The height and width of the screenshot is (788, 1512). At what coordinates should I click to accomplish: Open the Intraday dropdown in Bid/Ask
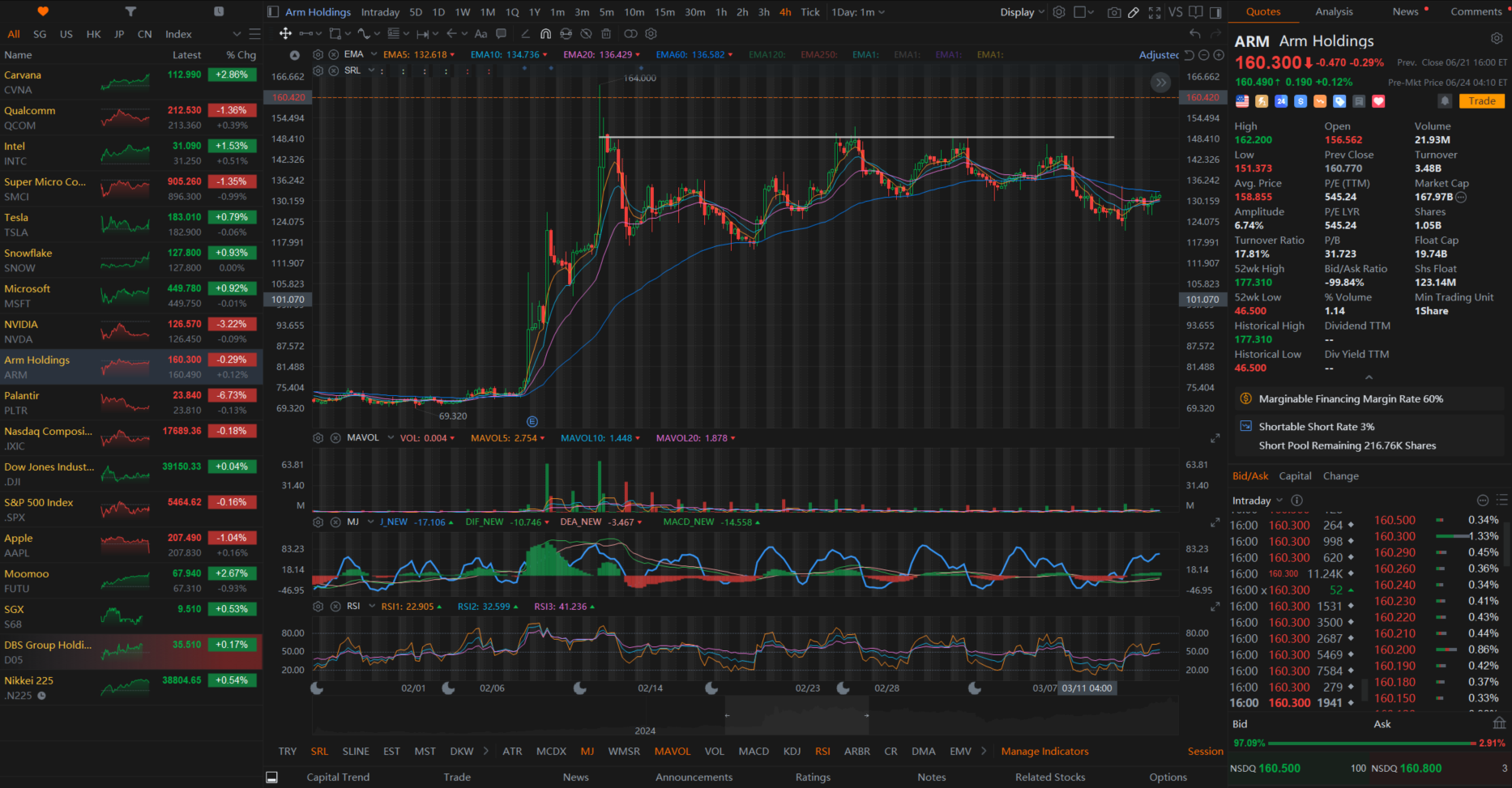click(x=1258, y=500)
